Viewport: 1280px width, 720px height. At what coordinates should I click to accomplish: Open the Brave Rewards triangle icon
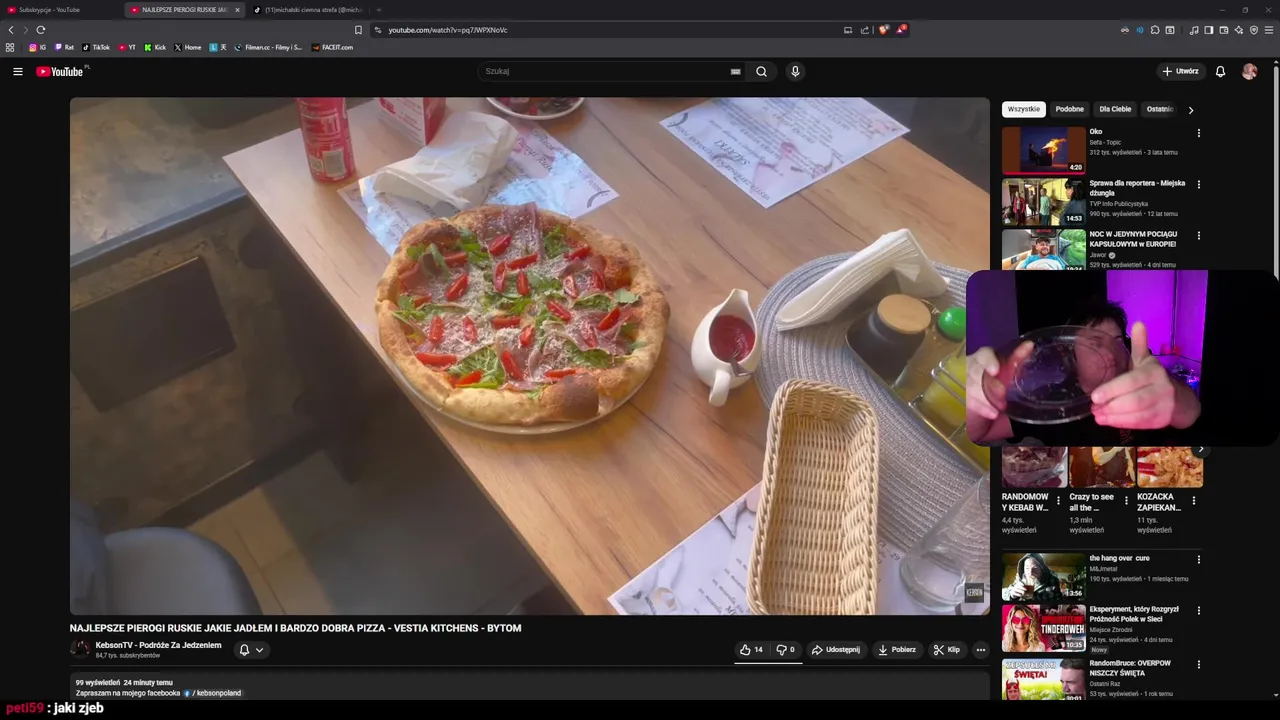pos(901,30)
